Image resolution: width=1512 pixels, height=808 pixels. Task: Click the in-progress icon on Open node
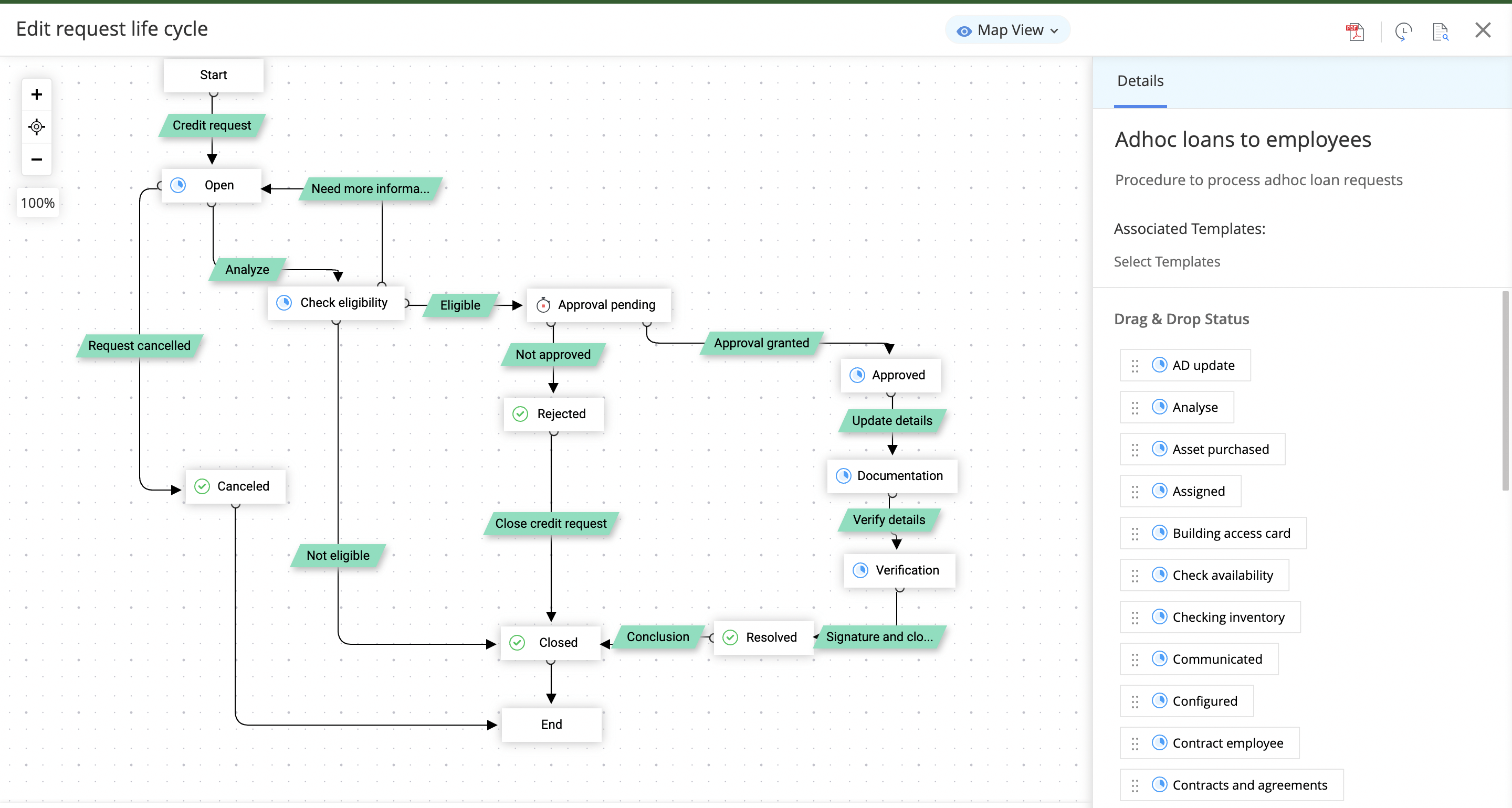tap(178, 185)
